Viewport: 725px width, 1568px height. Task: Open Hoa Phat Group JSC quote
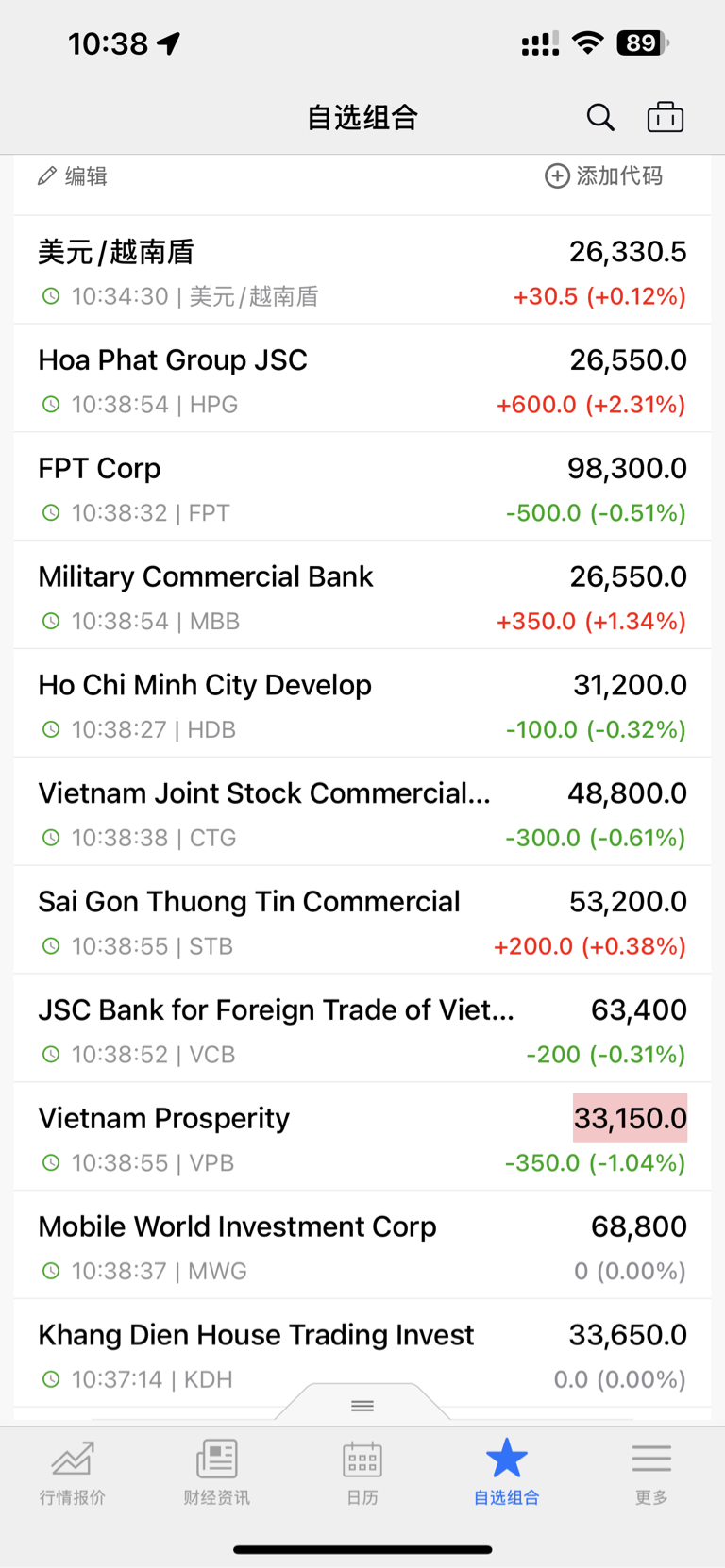pos(362,378)
